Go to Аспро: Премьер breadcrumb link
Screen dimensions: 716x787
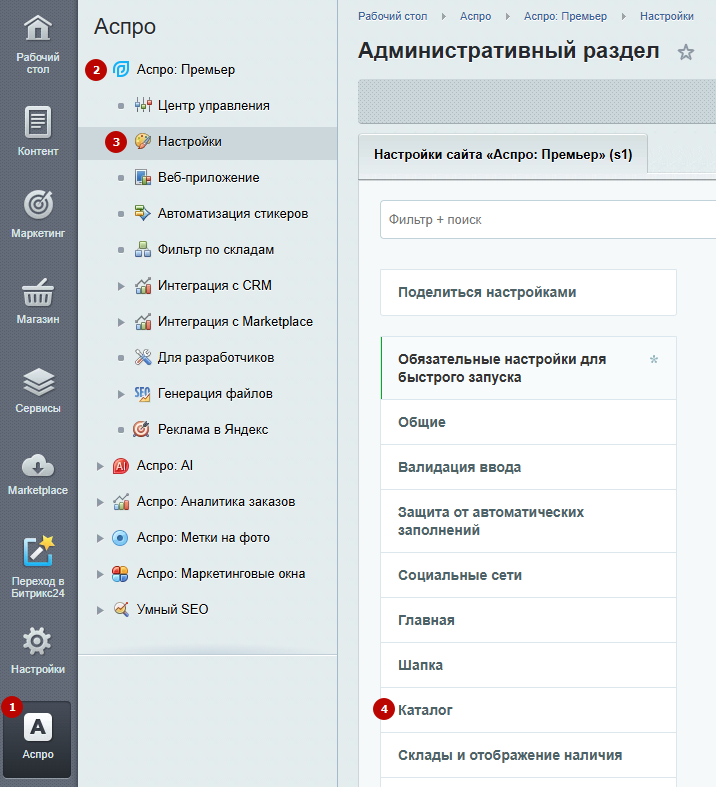tap(565, 17)
